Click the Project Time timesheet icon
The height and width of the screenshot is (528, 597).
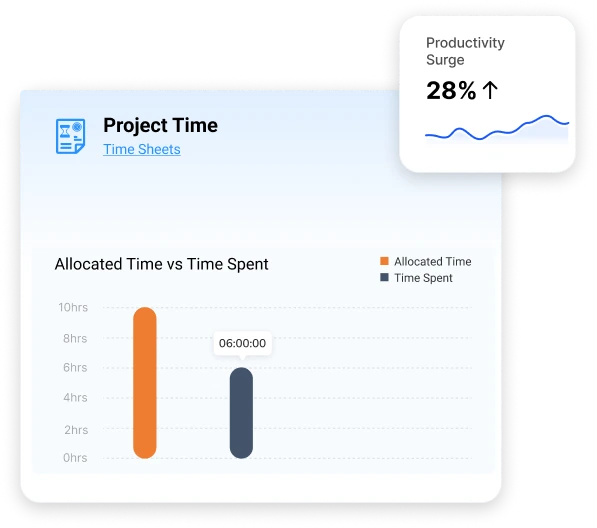tap(70, 136)
